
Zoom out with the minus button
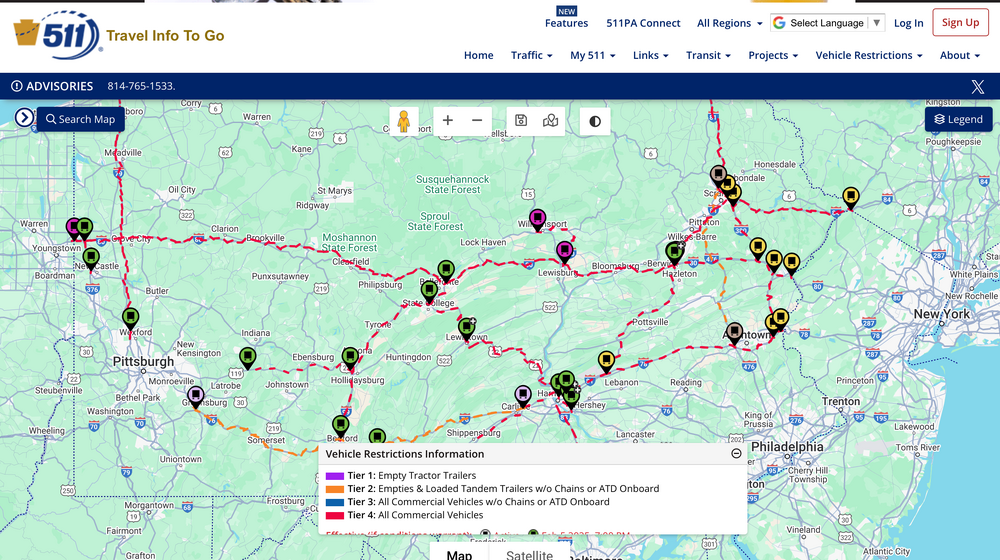[x=477, y=121]
